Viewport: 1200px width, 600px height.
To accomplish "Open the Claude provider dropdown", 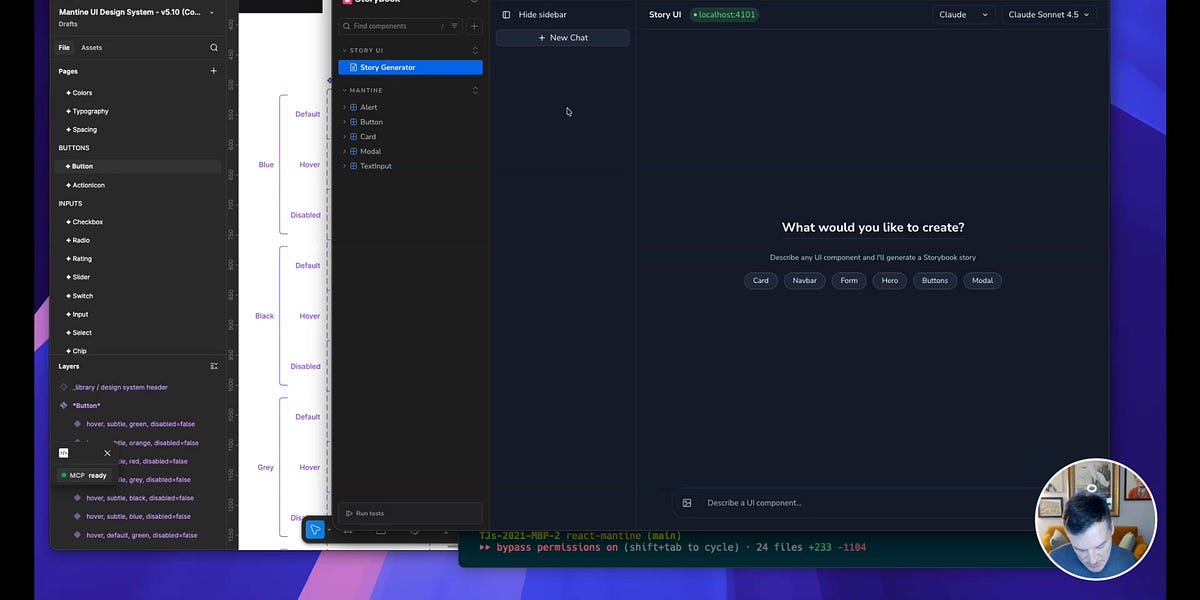I will point(964,15).
